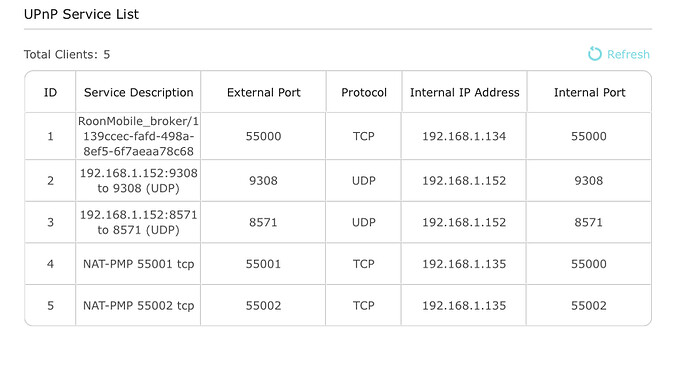
Task: Click the circular Refresh arrow icon
Action: point(595,54)
